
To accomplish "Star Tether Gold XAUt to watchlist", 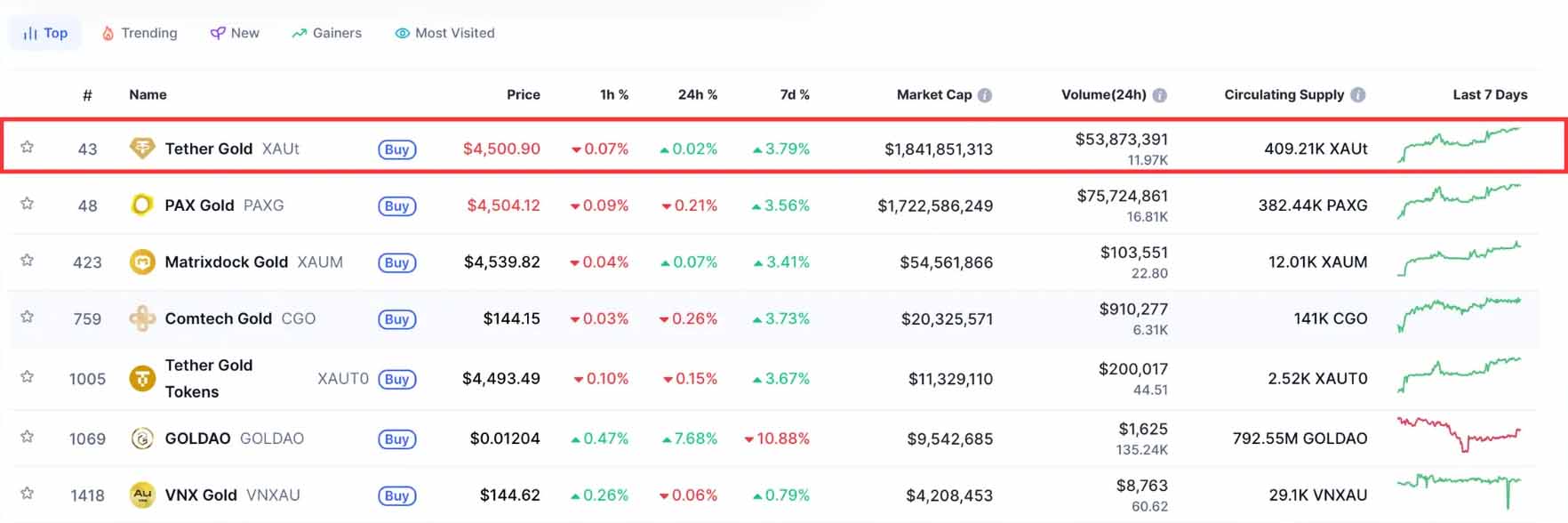I will [28, 147].
